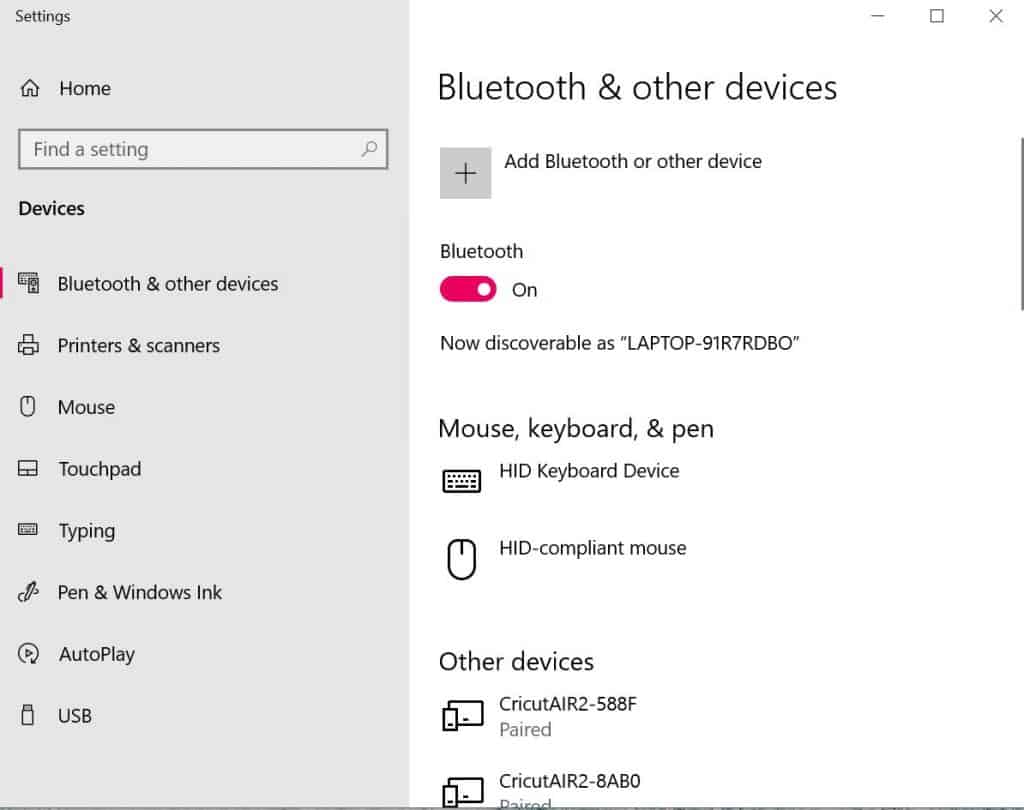Select Bluetooth & other devices page
The height and width of the screenshot is (810, 1024).
(x=167, y=284)
